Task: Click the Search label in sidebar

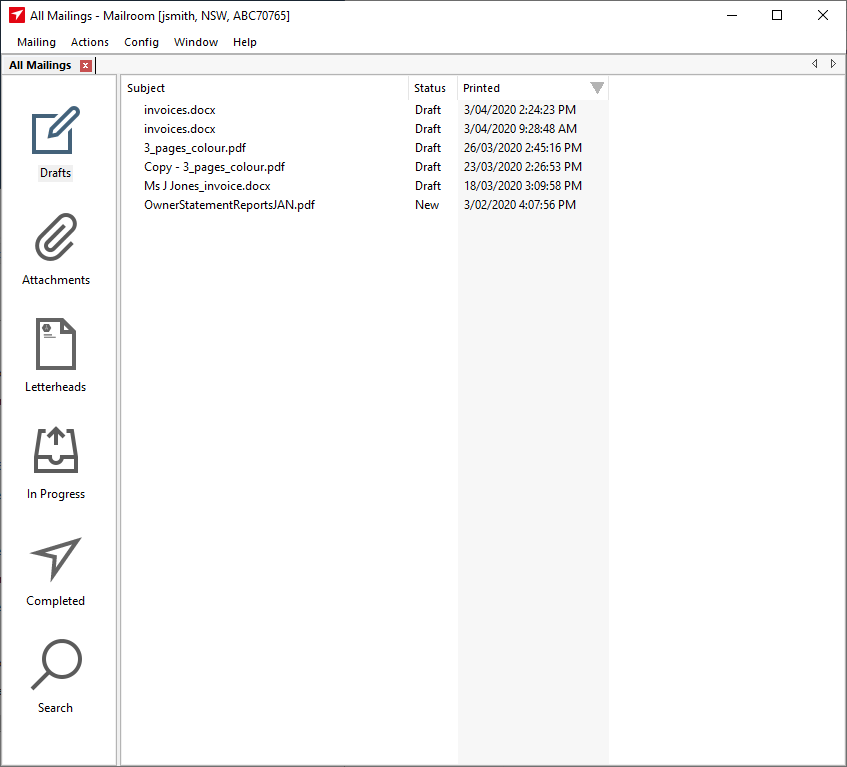Action: click(x=56, y=708)
